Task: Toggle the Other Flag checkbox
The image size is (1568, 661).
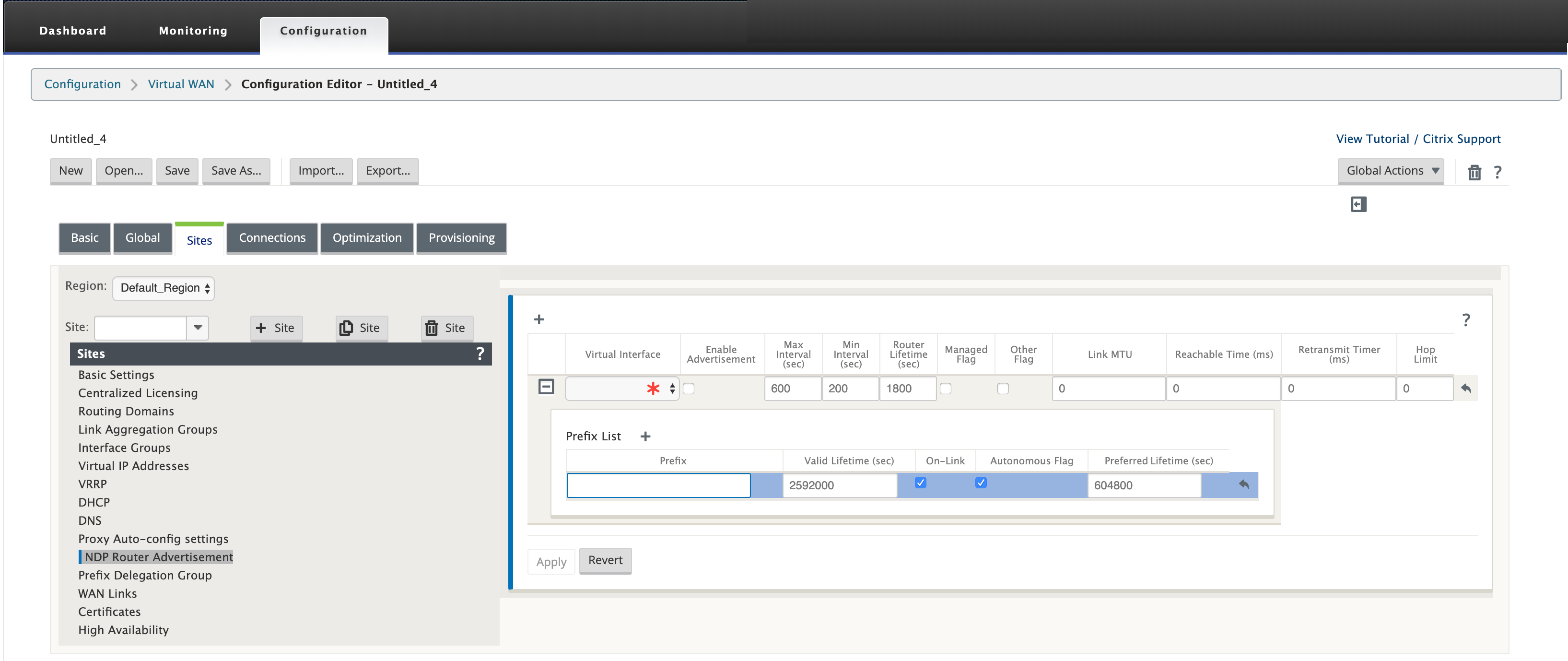Action: (1003, 389)
